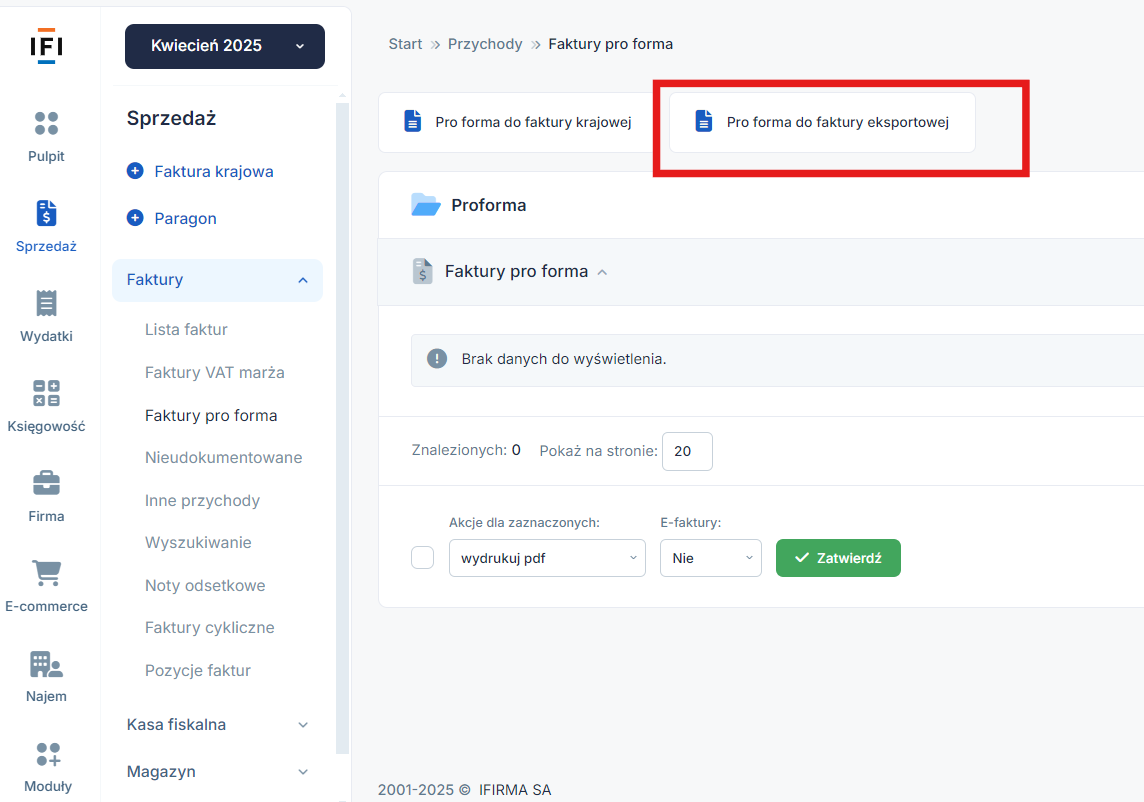Open the Pulpit dashboard icon
The height and width of the screenshot is (802, 1144).
coord(46,123)
